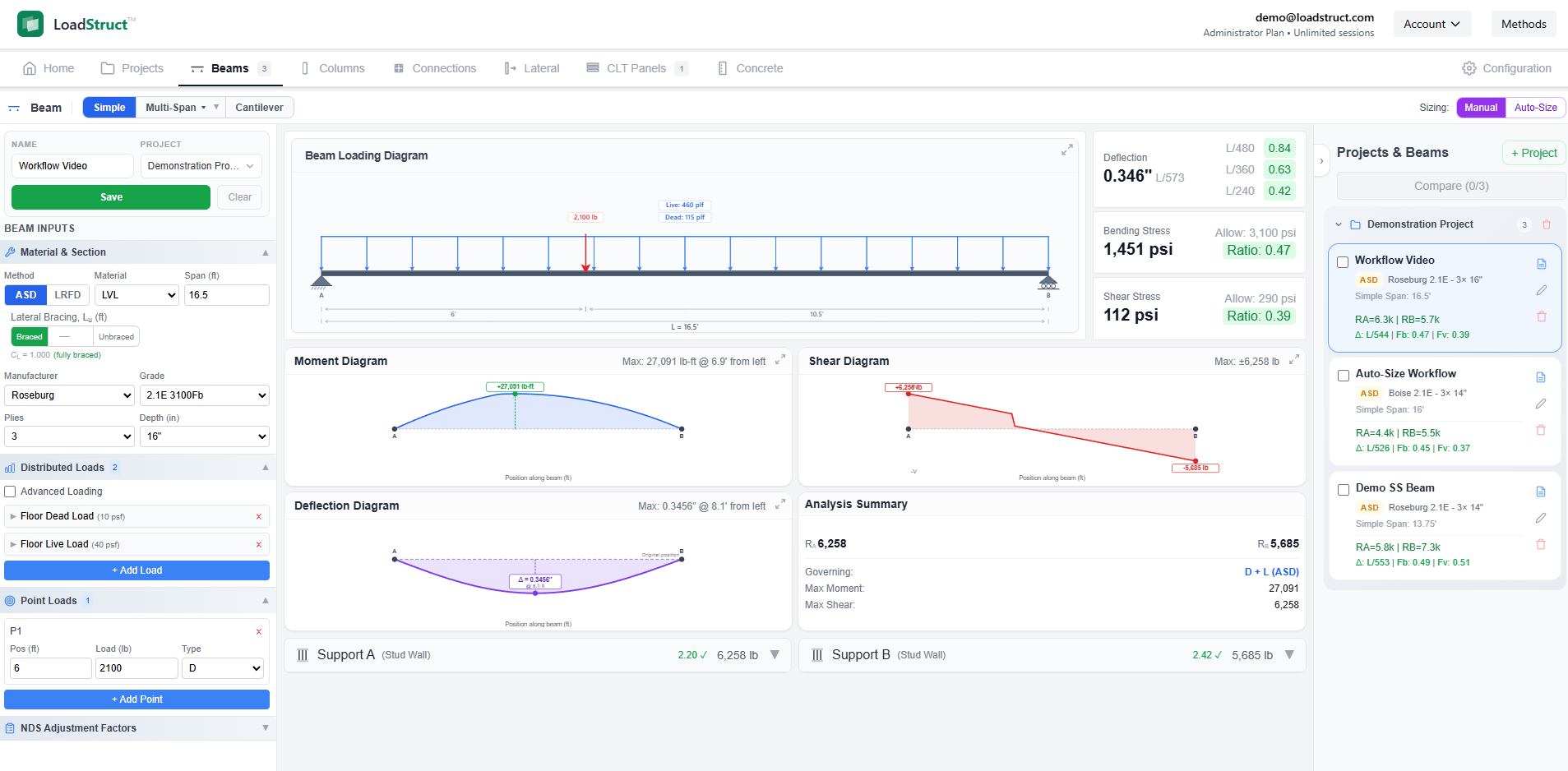Viewport: 1568px width, 771px height.
Task: Edit the Workflow Video beam entry
Action: [1542, 290]
